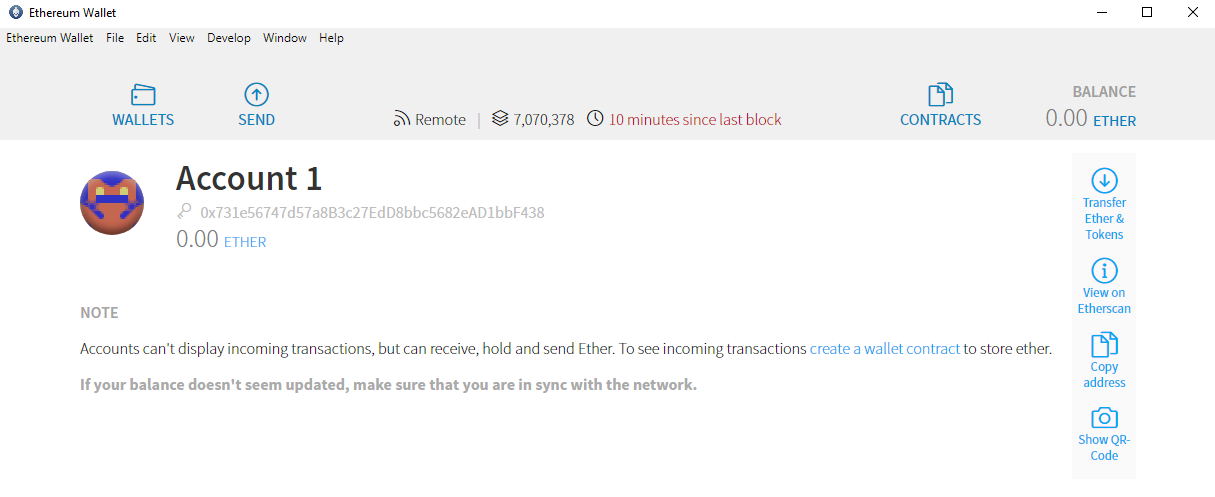This screenshot has width=1215, height=497.
Task: Click the Remote label in status area
Action: 441,120
